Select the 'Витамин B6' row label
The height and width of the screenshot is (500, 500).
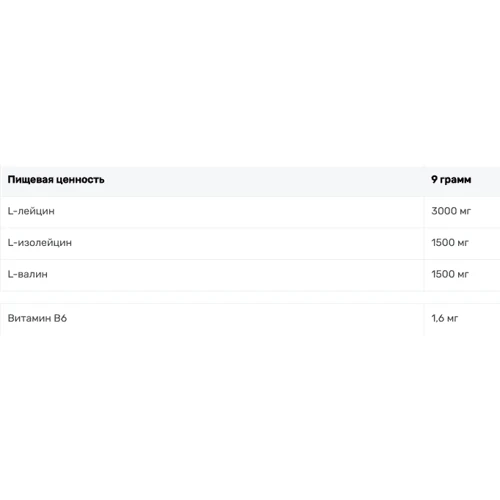(37, 318)
